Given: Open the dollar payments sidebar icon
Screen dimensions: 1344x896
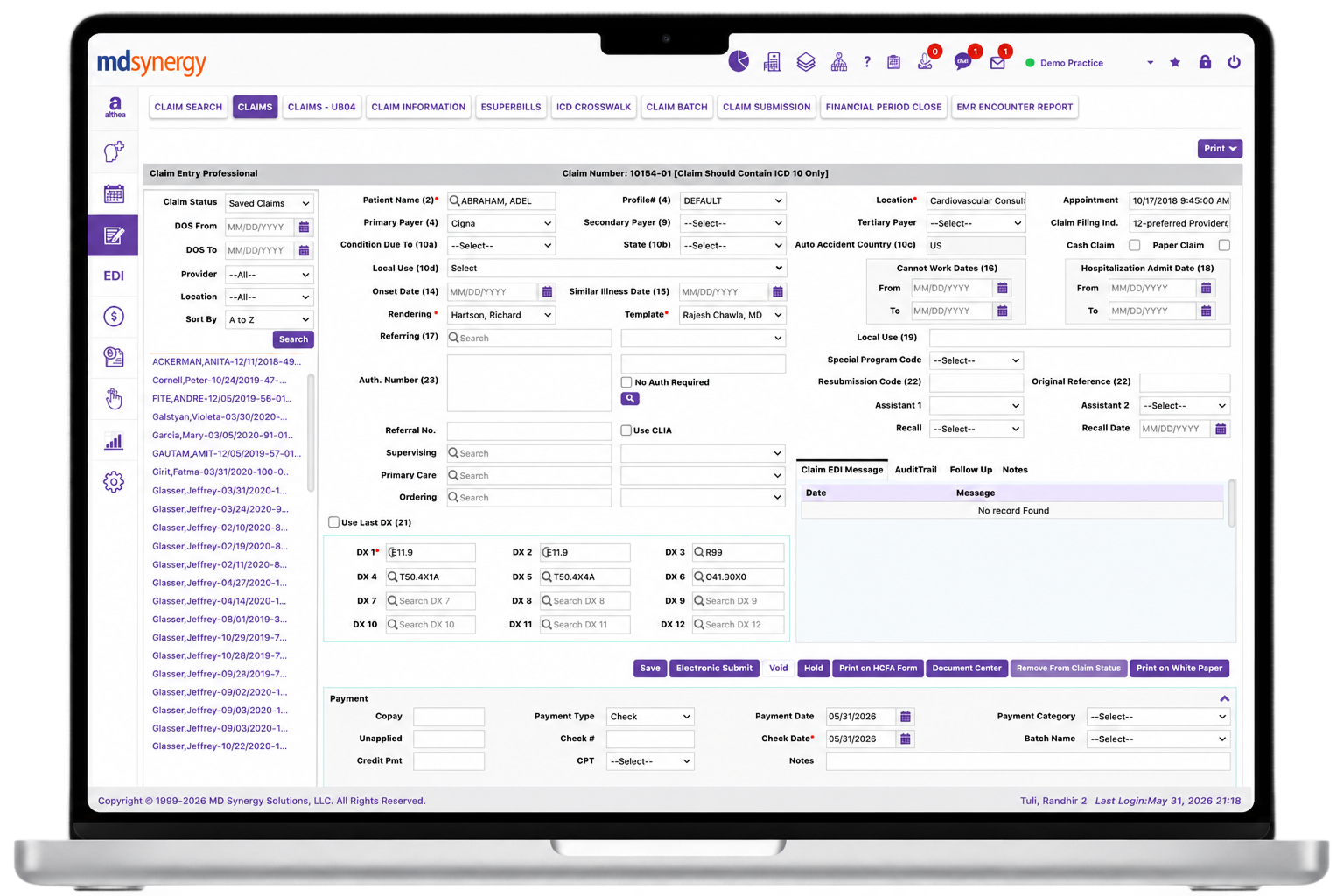Looking at the screenshot, I should [x=114, y=317].
